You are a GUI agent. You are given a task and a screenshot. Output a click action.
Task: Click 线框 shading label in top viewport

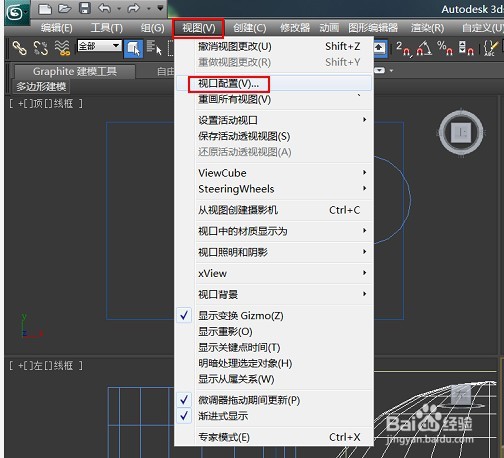tap(63, 104)
